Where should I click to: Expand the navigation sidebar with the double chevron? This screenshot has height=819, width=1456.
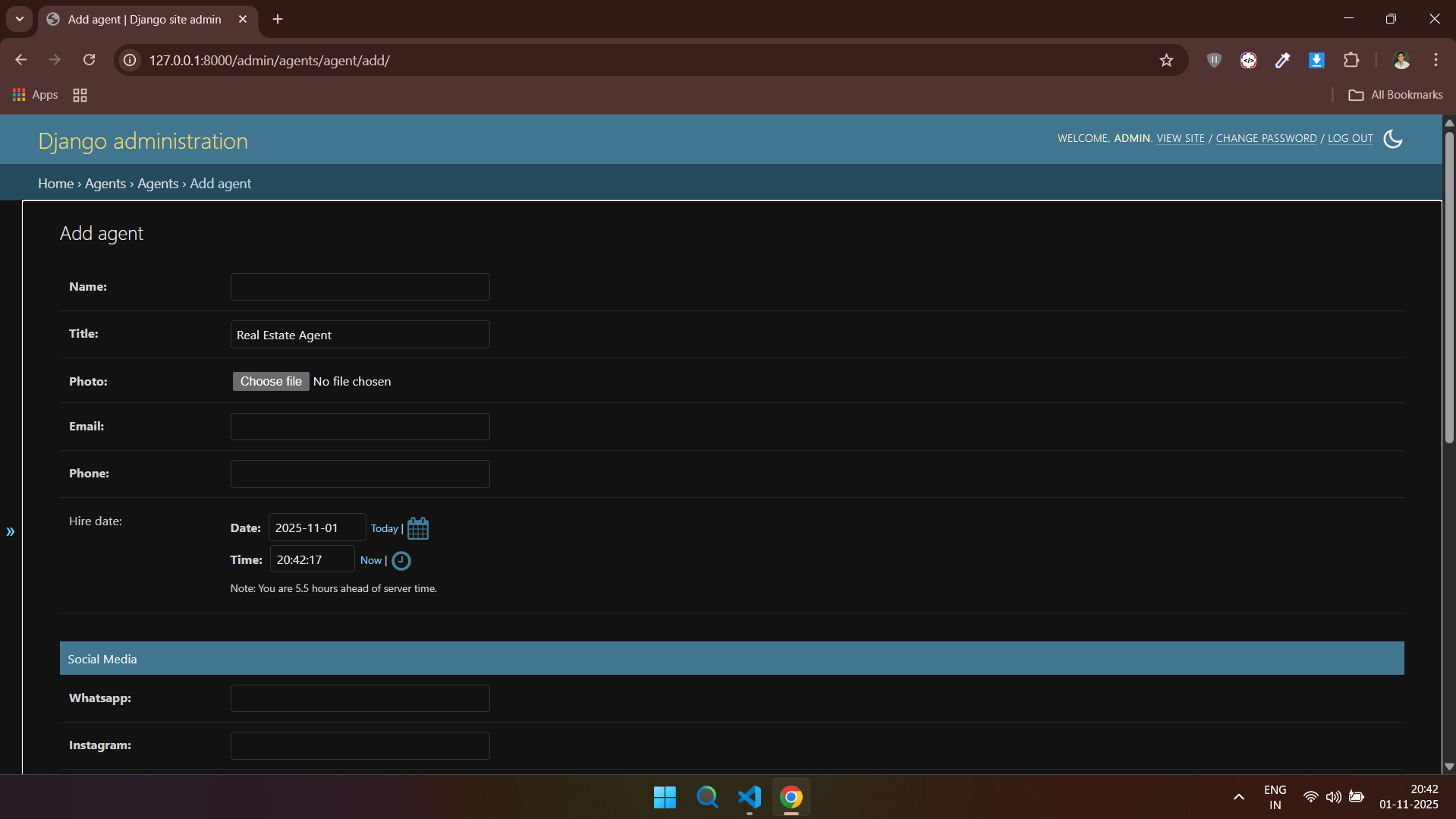(x=11, y=531)
